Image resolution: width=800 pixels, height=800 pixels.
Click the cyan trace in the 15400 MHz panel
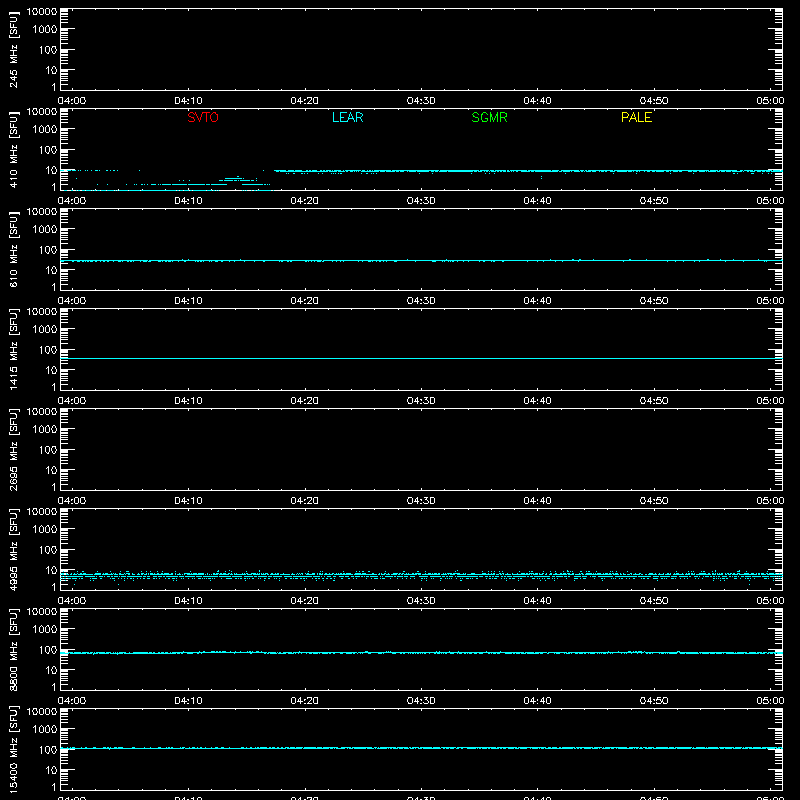click(421, 748)
